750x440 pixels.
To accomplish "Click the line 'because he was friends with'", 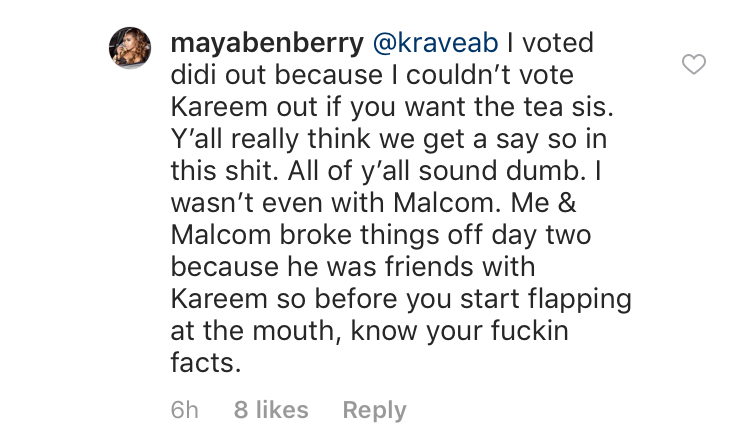I will point(353,266).
